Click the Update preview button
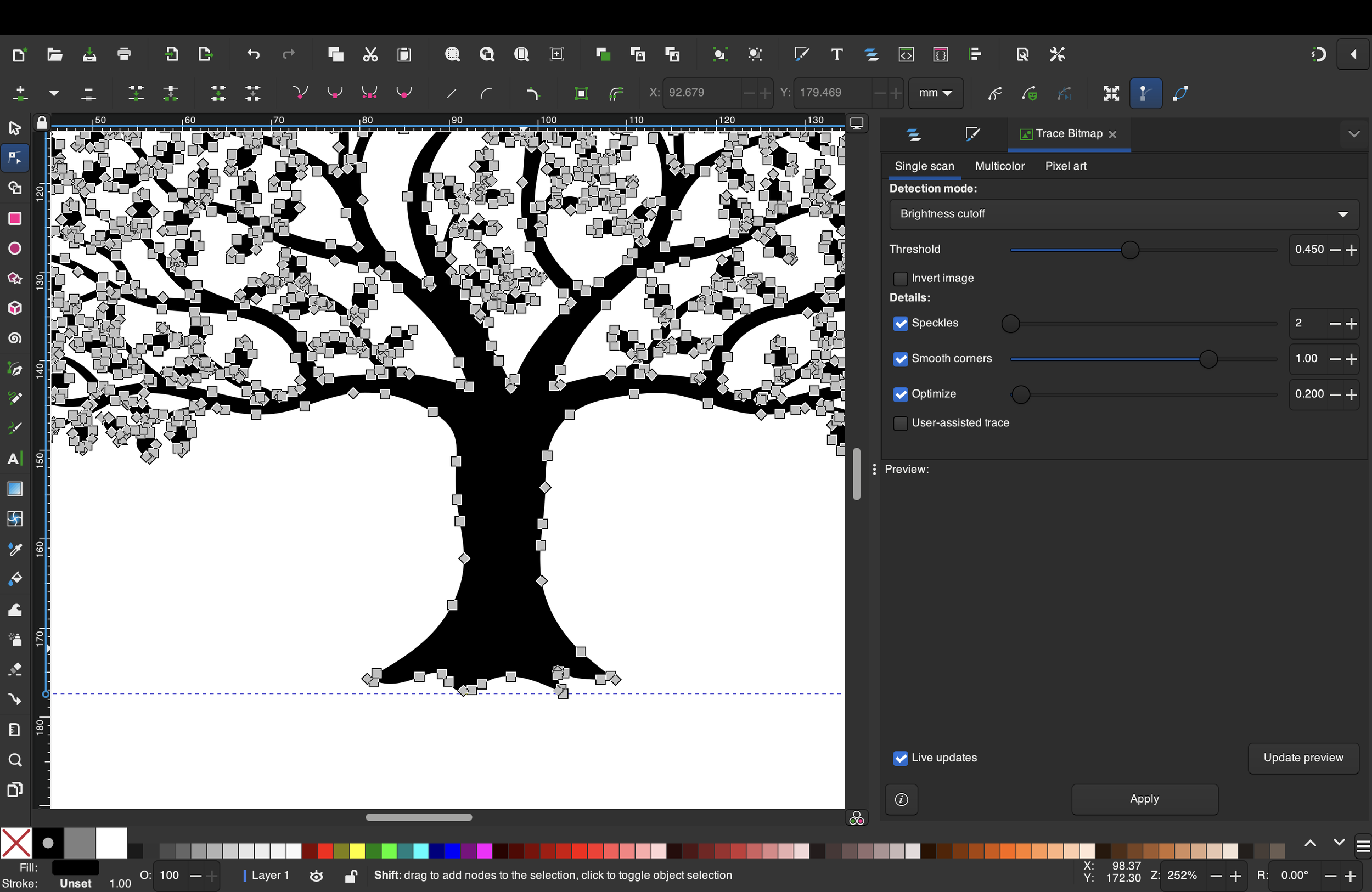The image size is (1372, 892). pyautogui.click(x=1303, y=758)
